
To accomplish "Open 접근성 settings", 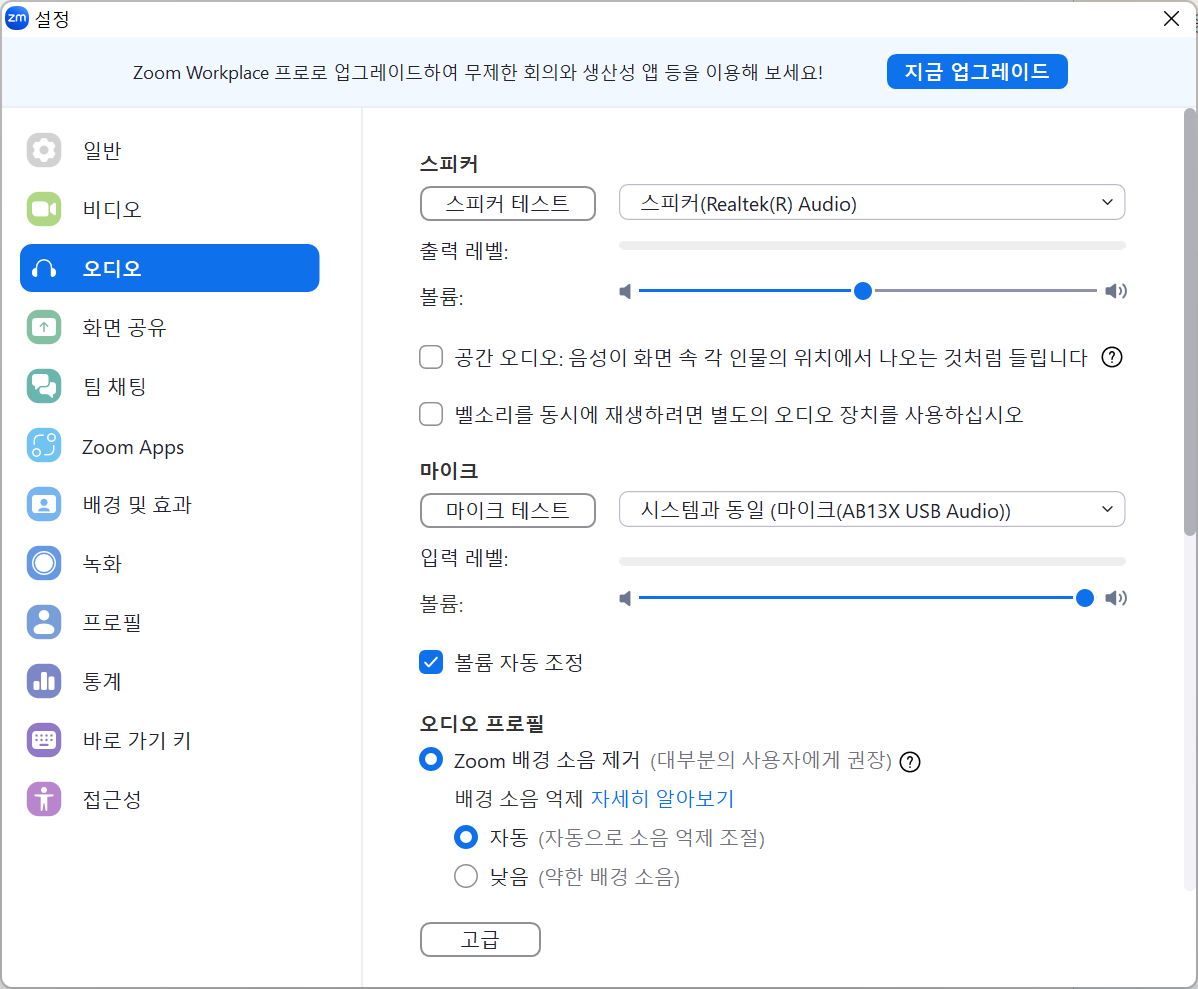I will (170, 799).
